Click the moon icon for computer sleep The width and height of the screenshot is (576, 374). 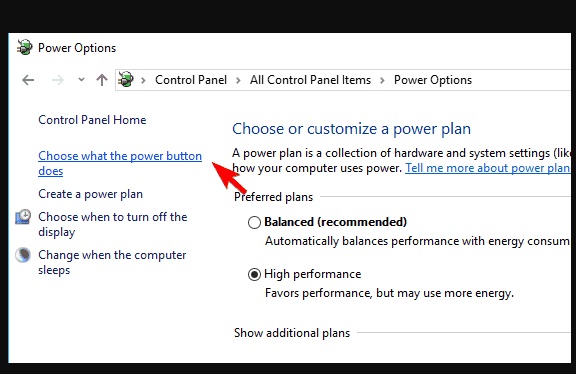pos(23,255)
